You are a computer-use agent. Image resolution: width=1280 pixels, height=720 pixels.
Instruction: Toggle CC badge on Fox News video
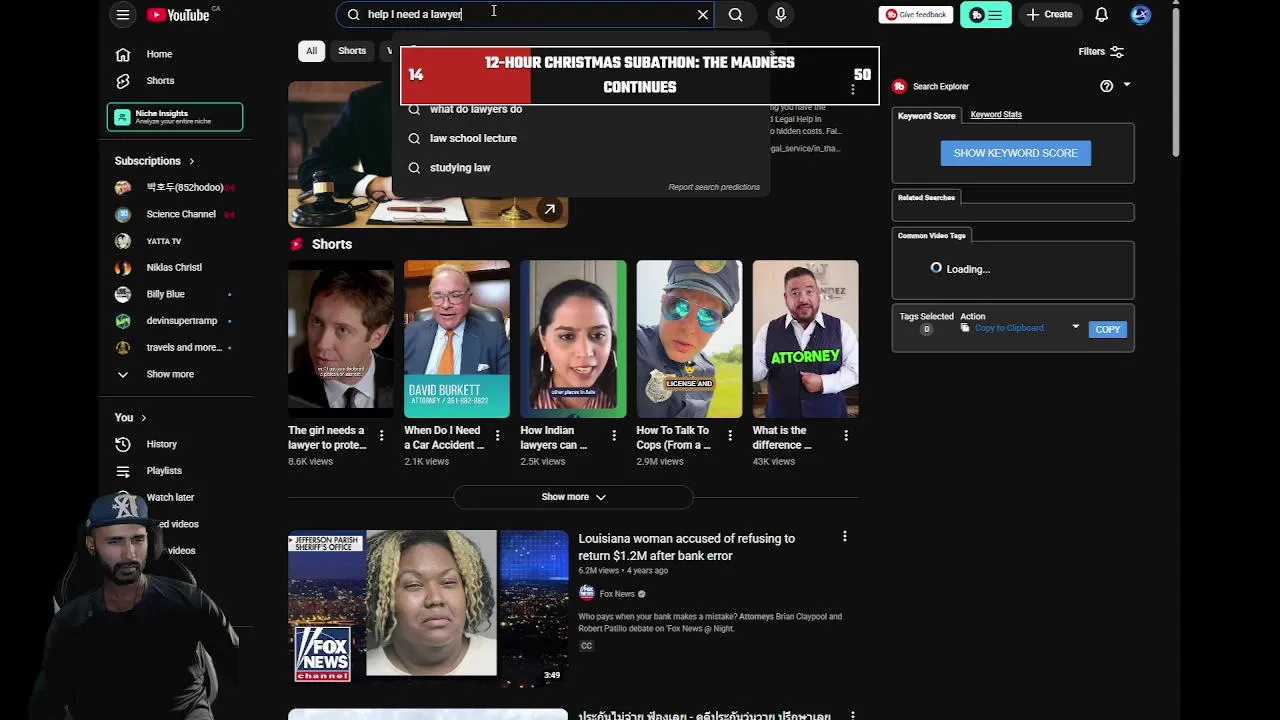[x=586, y=646]
